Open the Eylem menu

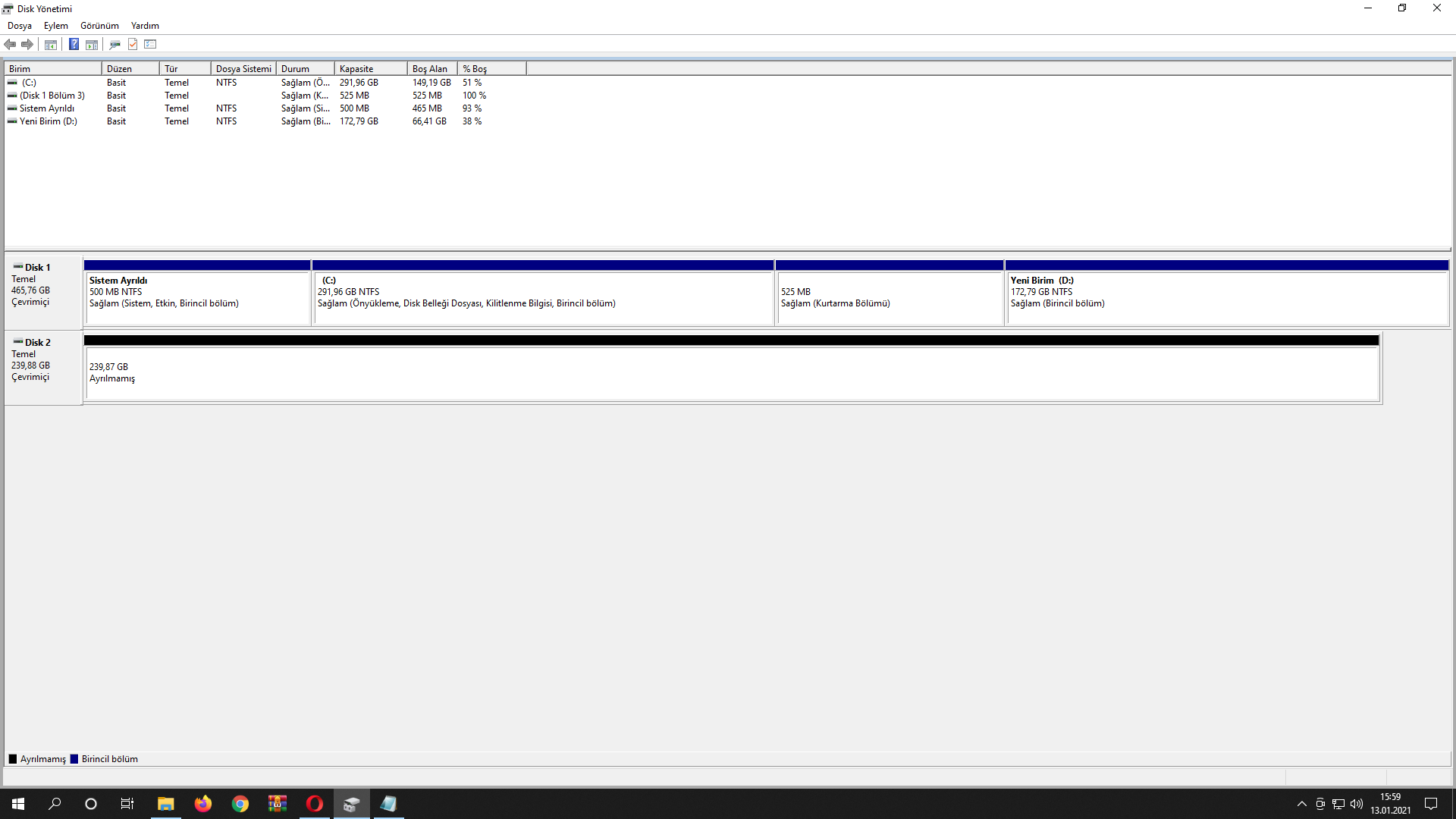(55, 26)
